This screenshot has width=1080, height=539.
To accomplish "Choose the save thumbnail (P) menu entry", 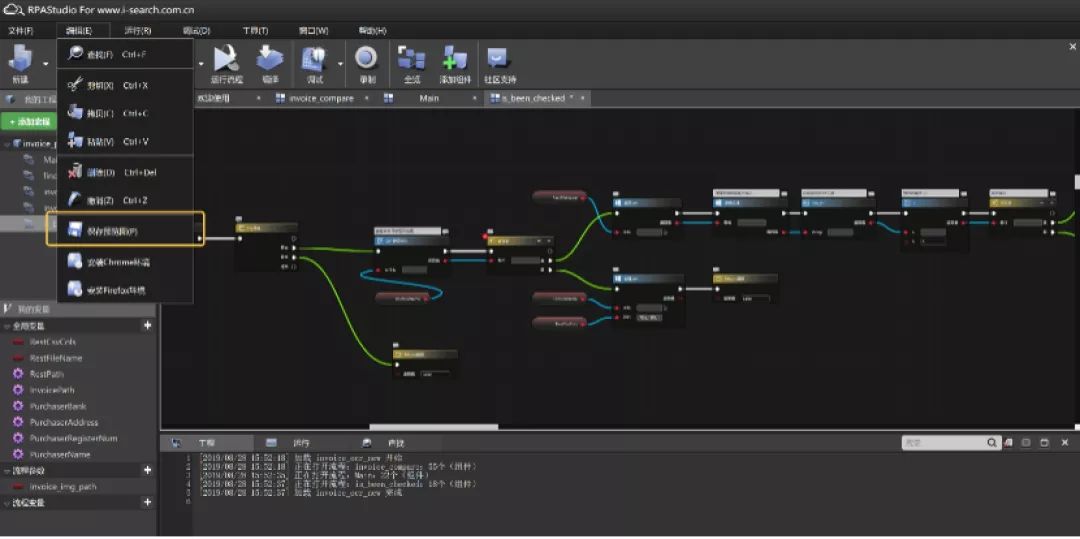I will (x=125, y=230).
